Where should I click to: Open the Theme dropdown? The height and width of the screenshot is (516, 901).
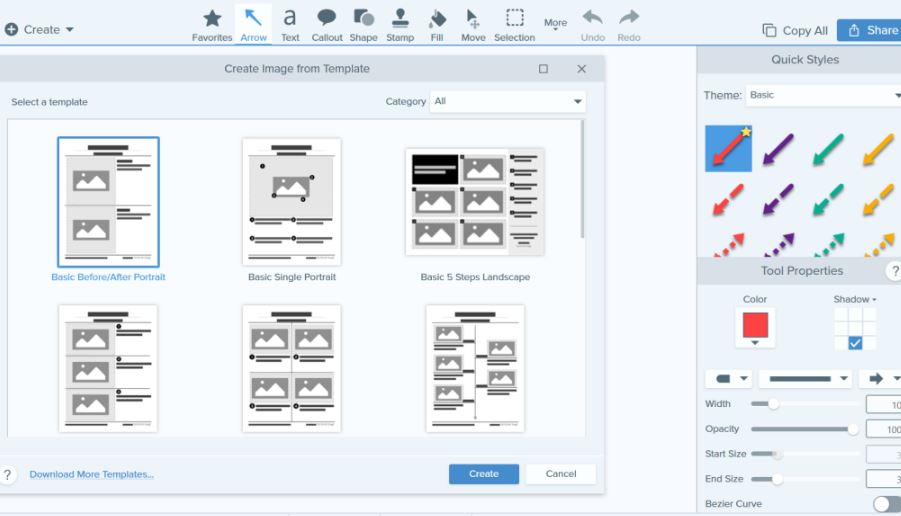823,95
